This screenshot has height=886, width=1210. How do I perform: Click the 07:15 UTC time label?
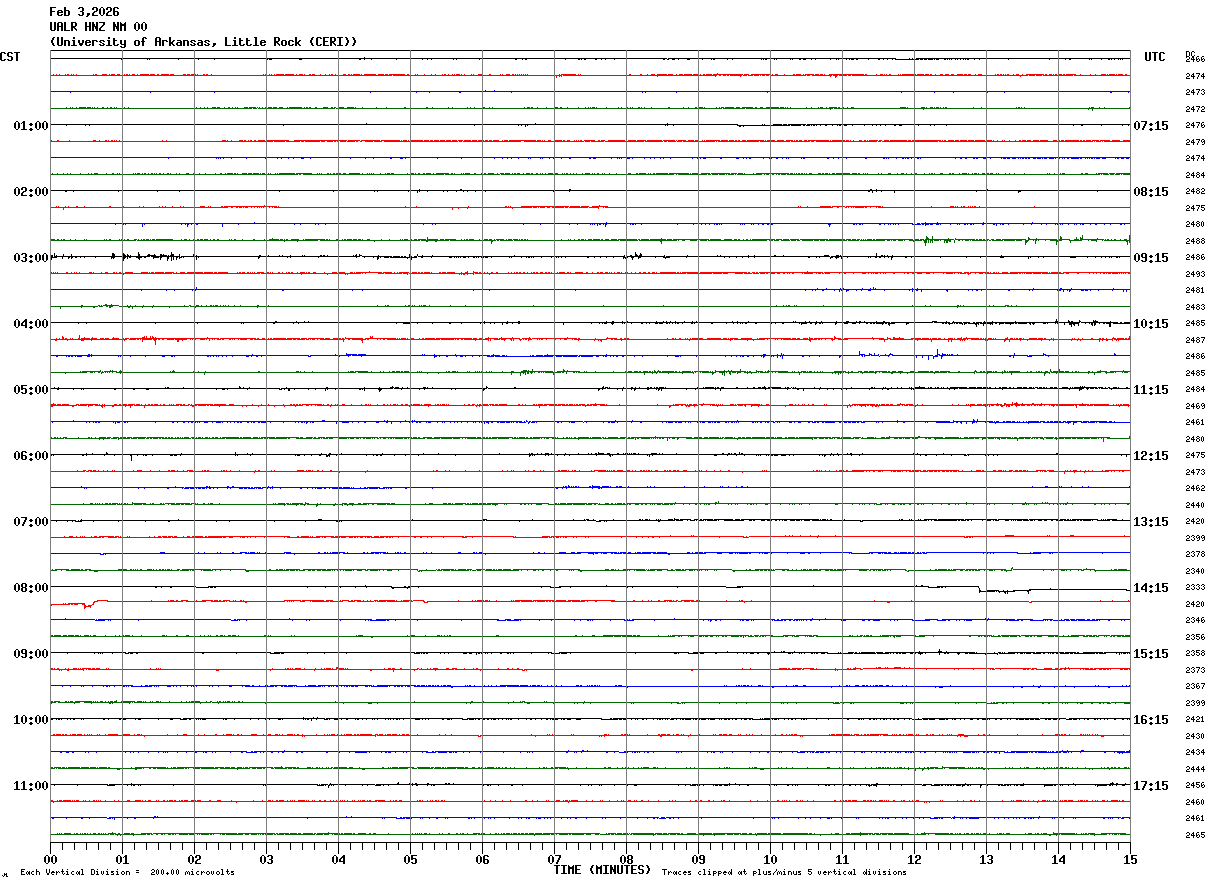(1151, 126)
